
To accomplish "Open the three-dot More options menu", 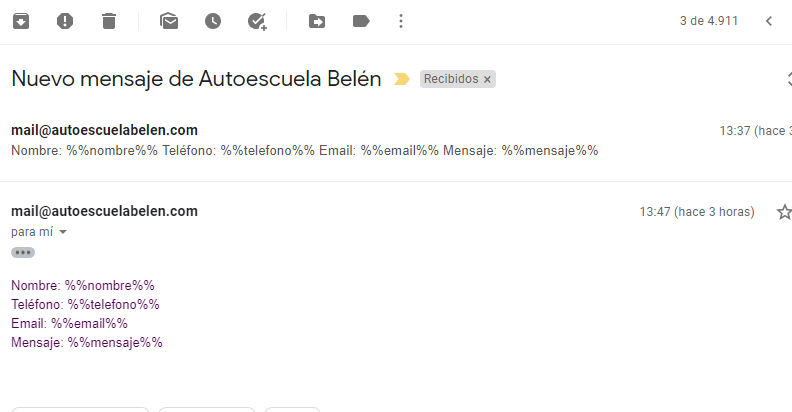I will [401, 21].
